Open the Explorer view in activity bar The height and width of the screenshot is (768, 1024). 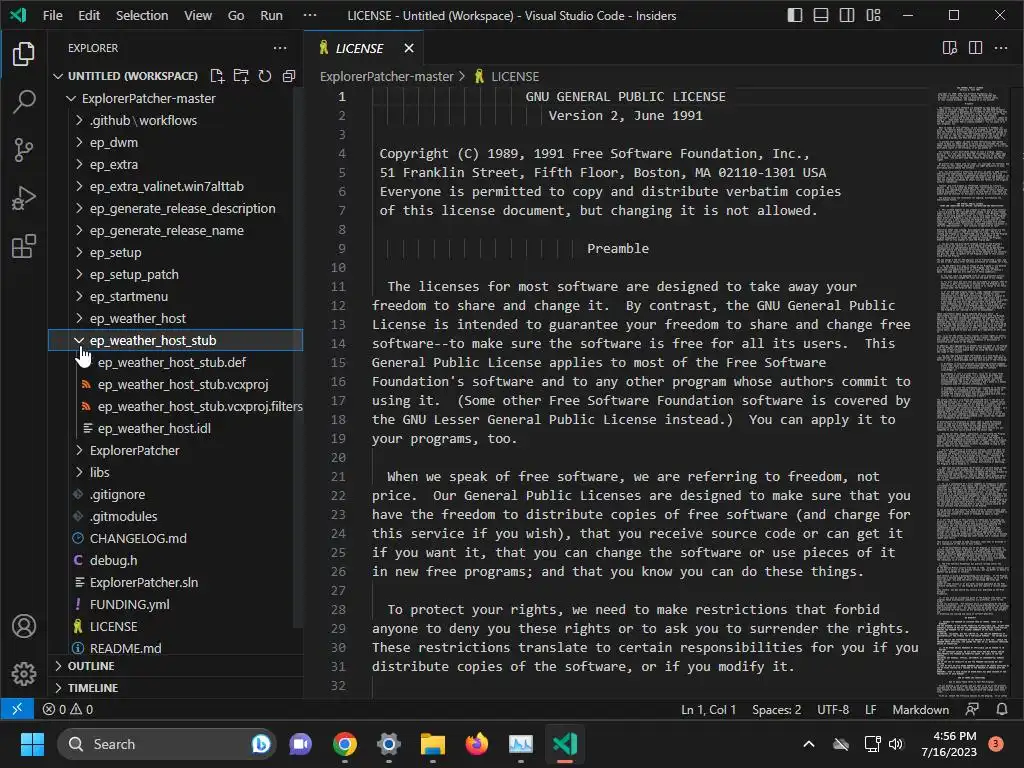[x=24, y=54]
